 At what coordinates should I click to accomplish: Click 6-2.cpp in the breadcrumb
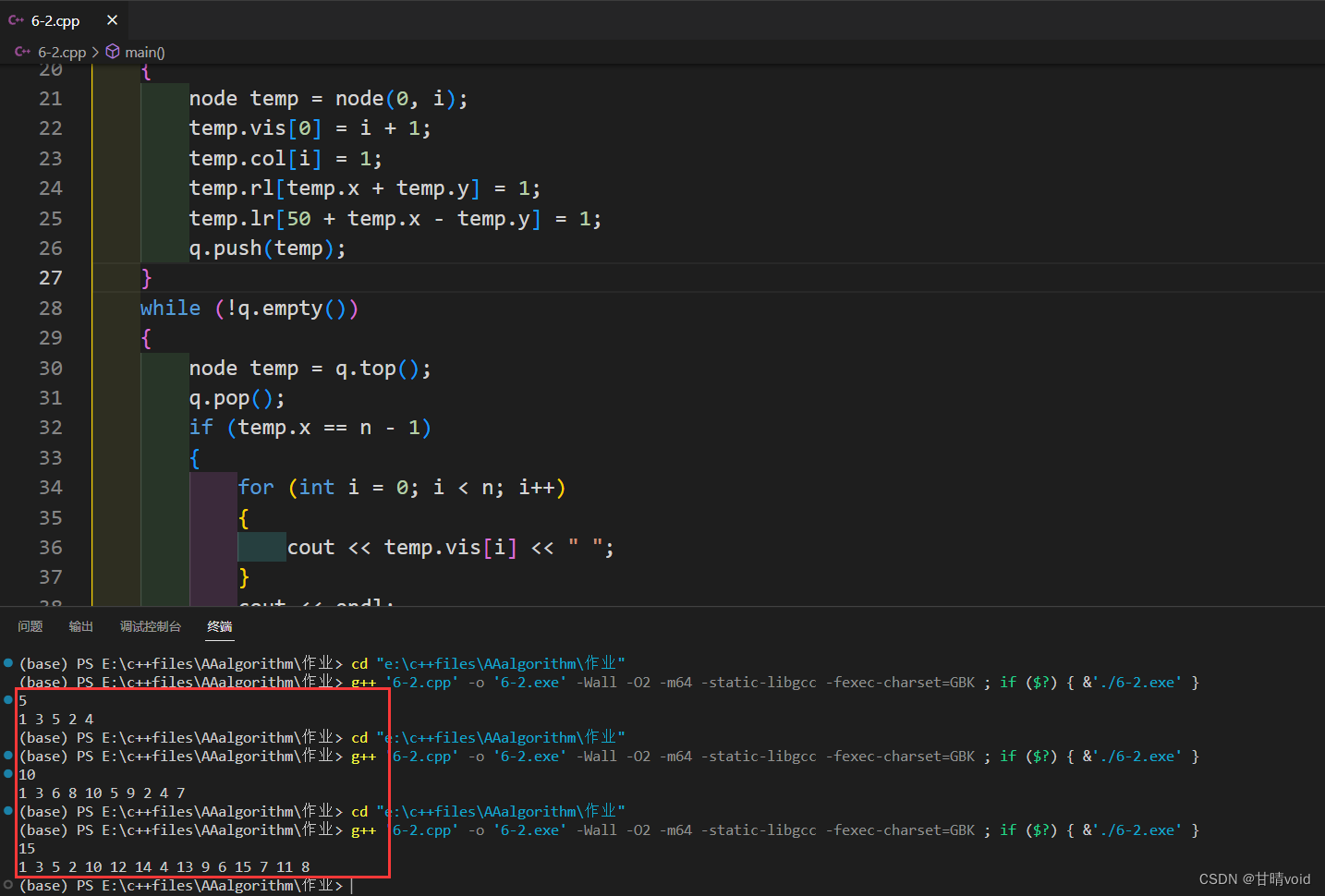62,53
